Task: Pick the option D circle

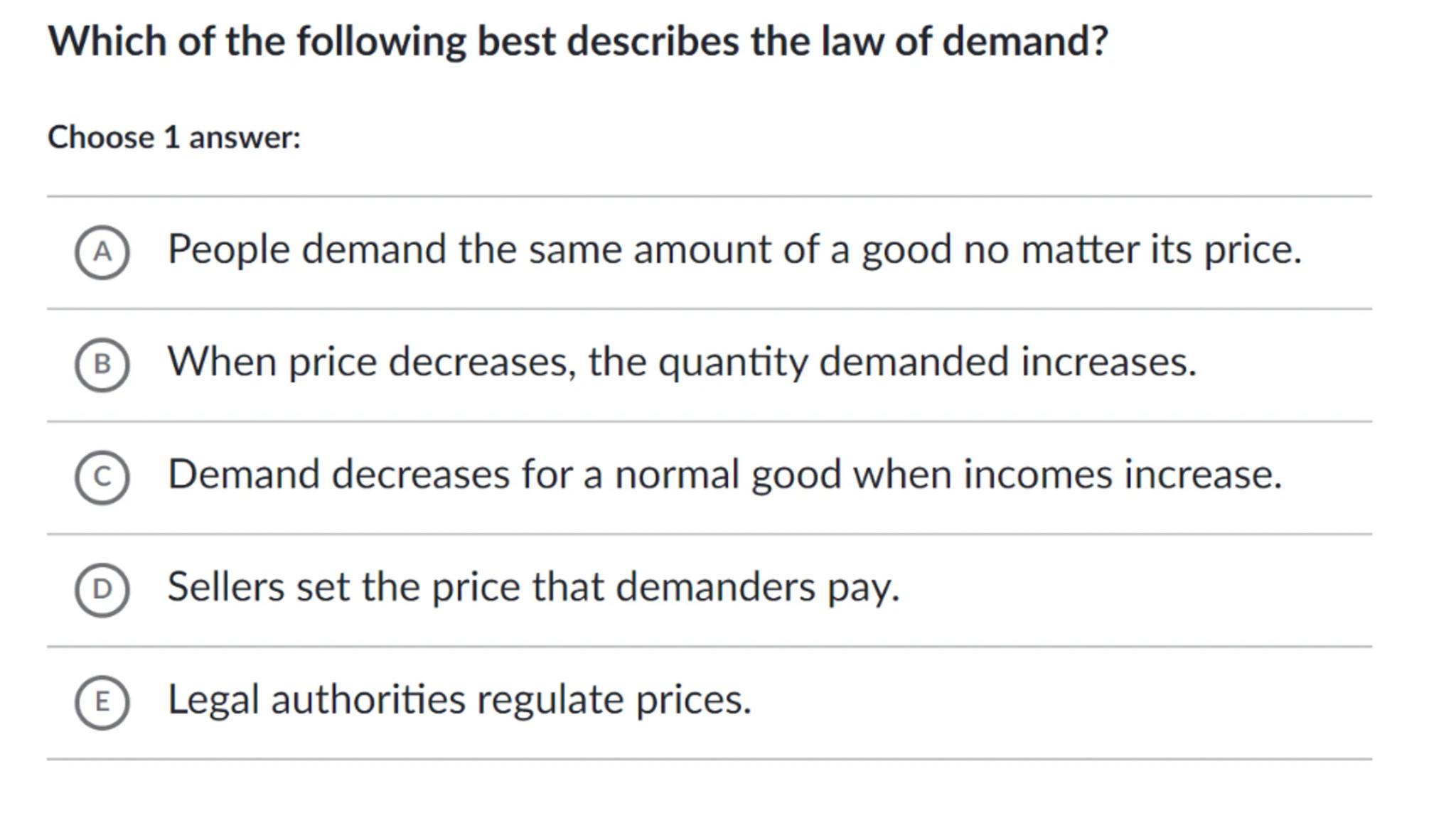Action: [x=102, y=589]
